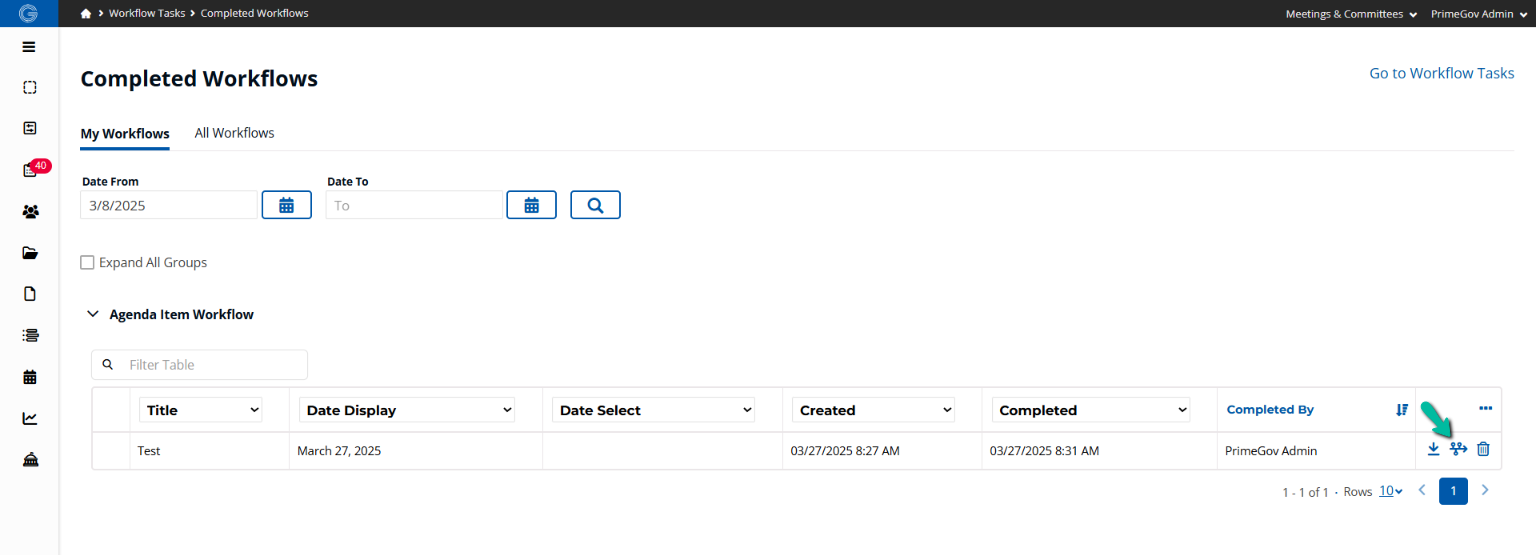The width and height of the screenshot is (1536, 555).
Task: Open the folder icon in sidebar
Action: tap(30, 253)
